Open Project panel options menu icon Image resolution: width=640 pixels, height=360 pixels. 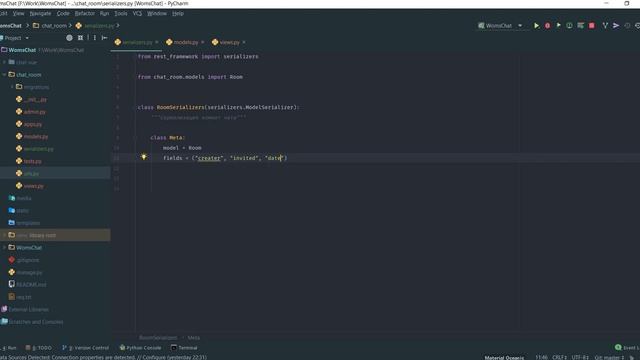click(95, 38)
